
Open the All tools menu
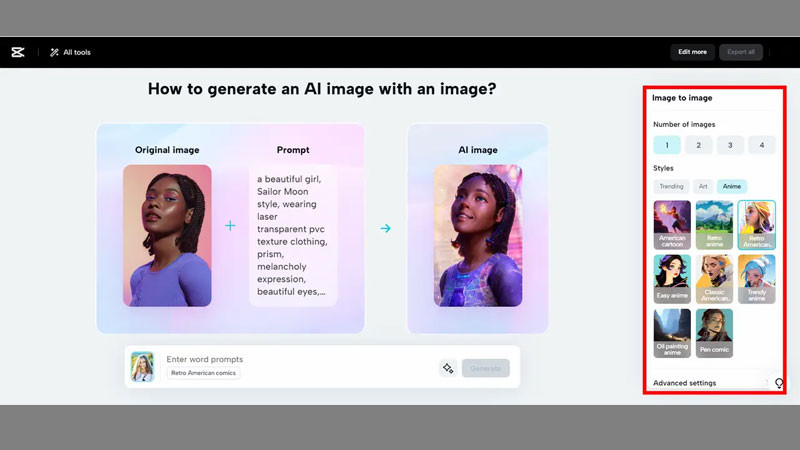(69, 52)
